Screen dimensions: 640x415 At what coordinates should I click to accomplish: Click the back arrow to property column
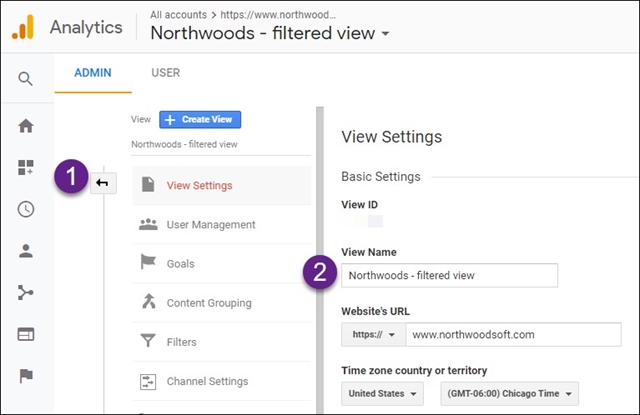tap(103, 183)
